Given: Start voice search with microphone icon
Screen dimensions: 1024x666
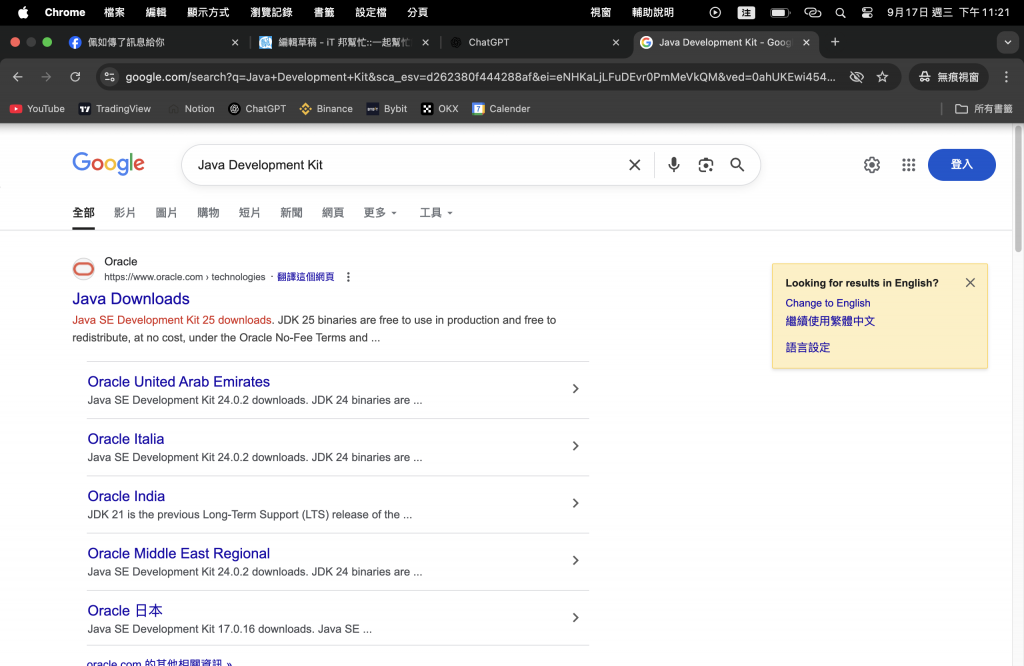Looking at the screenshot, I should [x=673, y=165].
